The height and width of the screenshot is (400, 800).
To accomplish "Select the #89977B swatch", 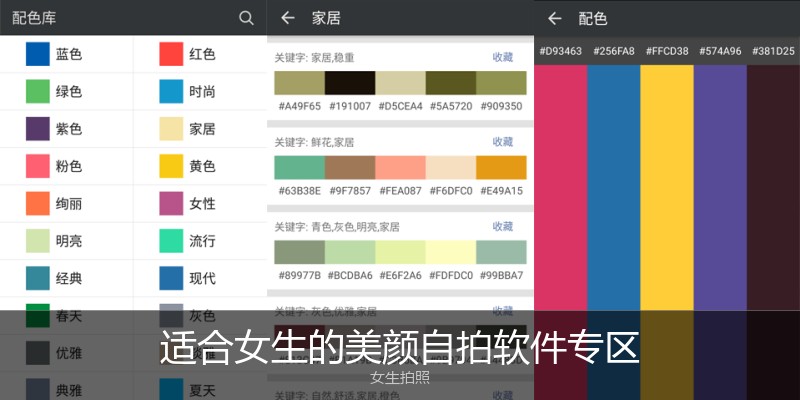I will coord(299,252).
